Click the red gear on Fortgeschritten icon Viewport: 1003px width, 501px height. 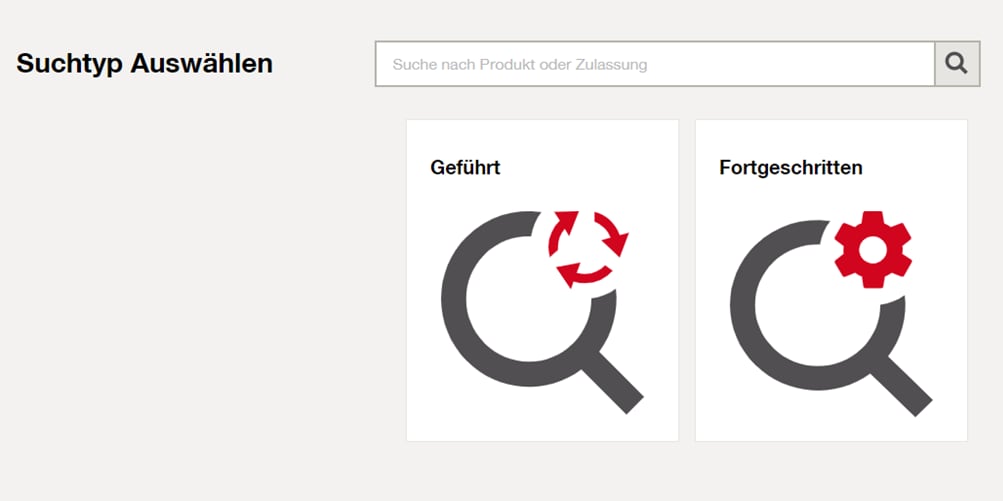point(873,249)
